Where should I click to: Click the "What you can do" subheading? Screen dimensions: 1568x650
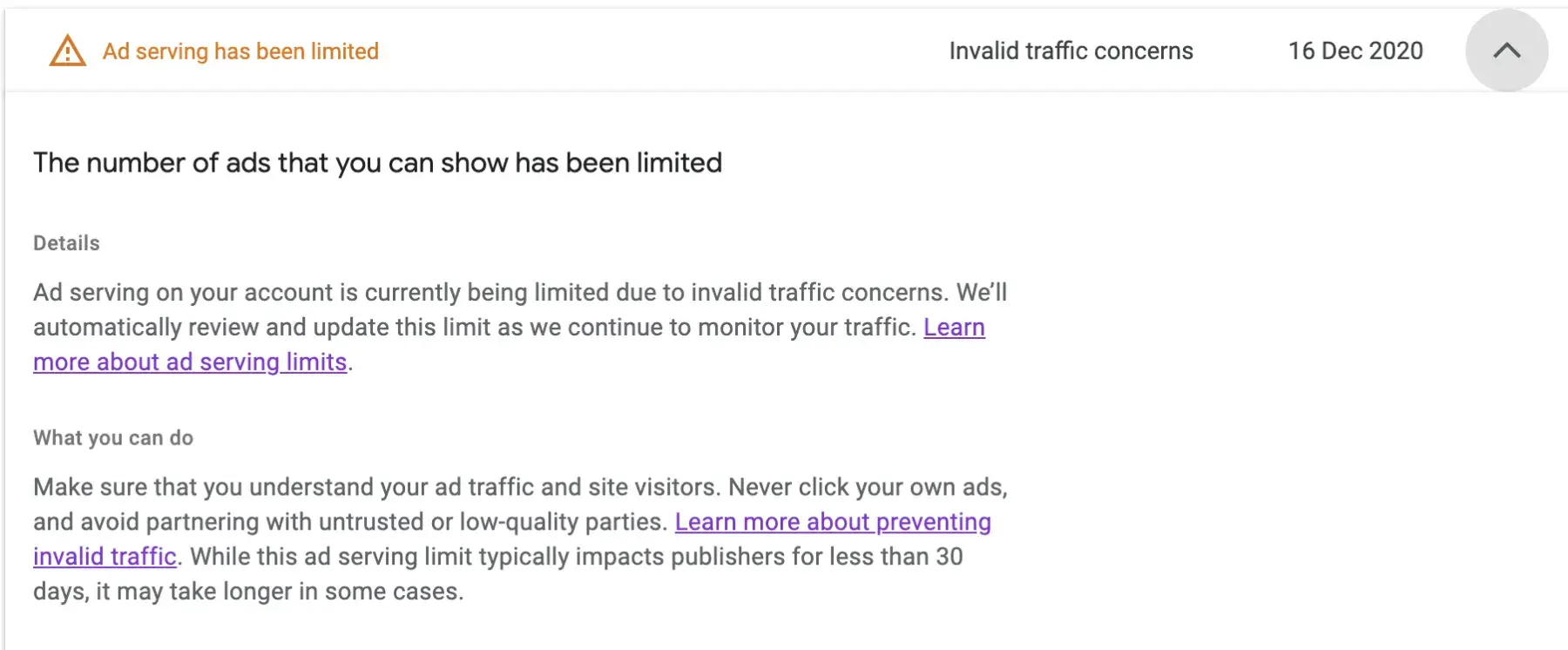[x=113, y=437]
